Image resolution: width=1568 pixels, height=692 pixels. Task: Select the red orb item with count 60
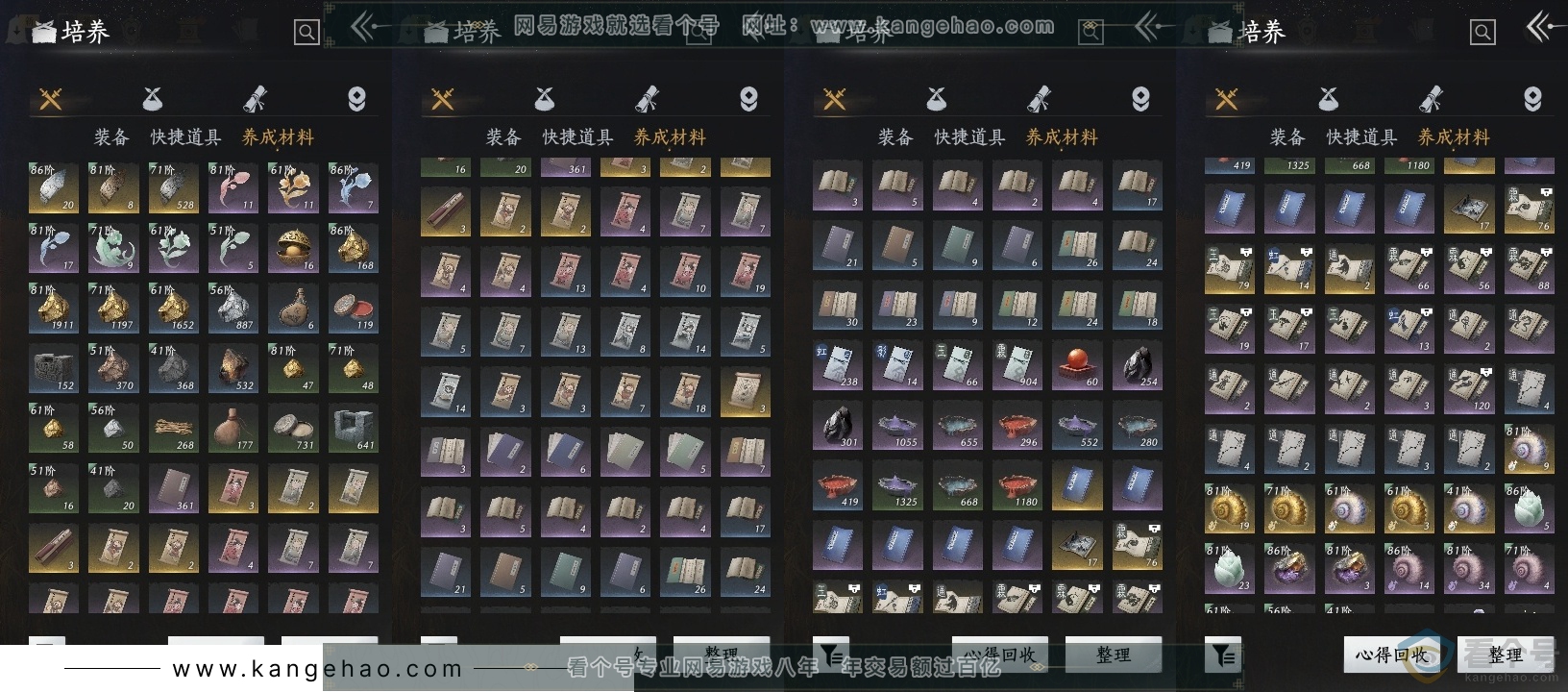(1077, 364)
